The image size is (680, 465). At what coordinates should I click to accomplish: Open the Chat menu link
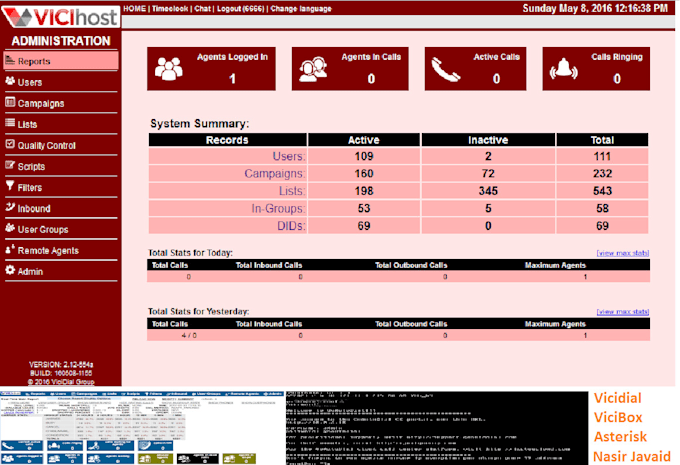pyautogui.click(x=202, y=8)
